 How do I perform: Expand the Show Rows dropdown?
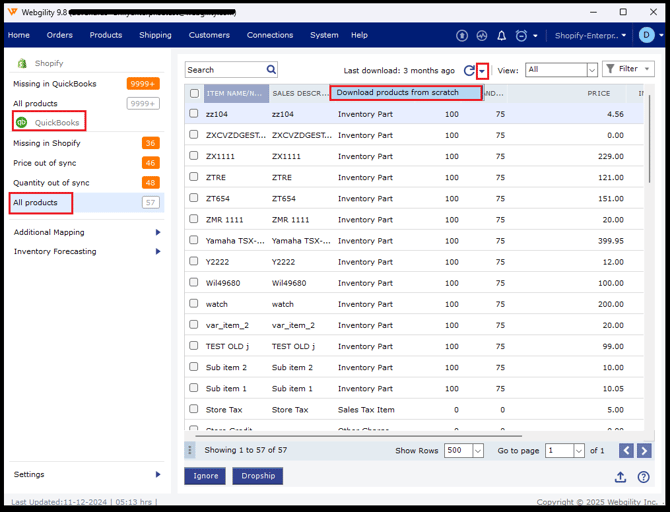click(x=464, y=451)
